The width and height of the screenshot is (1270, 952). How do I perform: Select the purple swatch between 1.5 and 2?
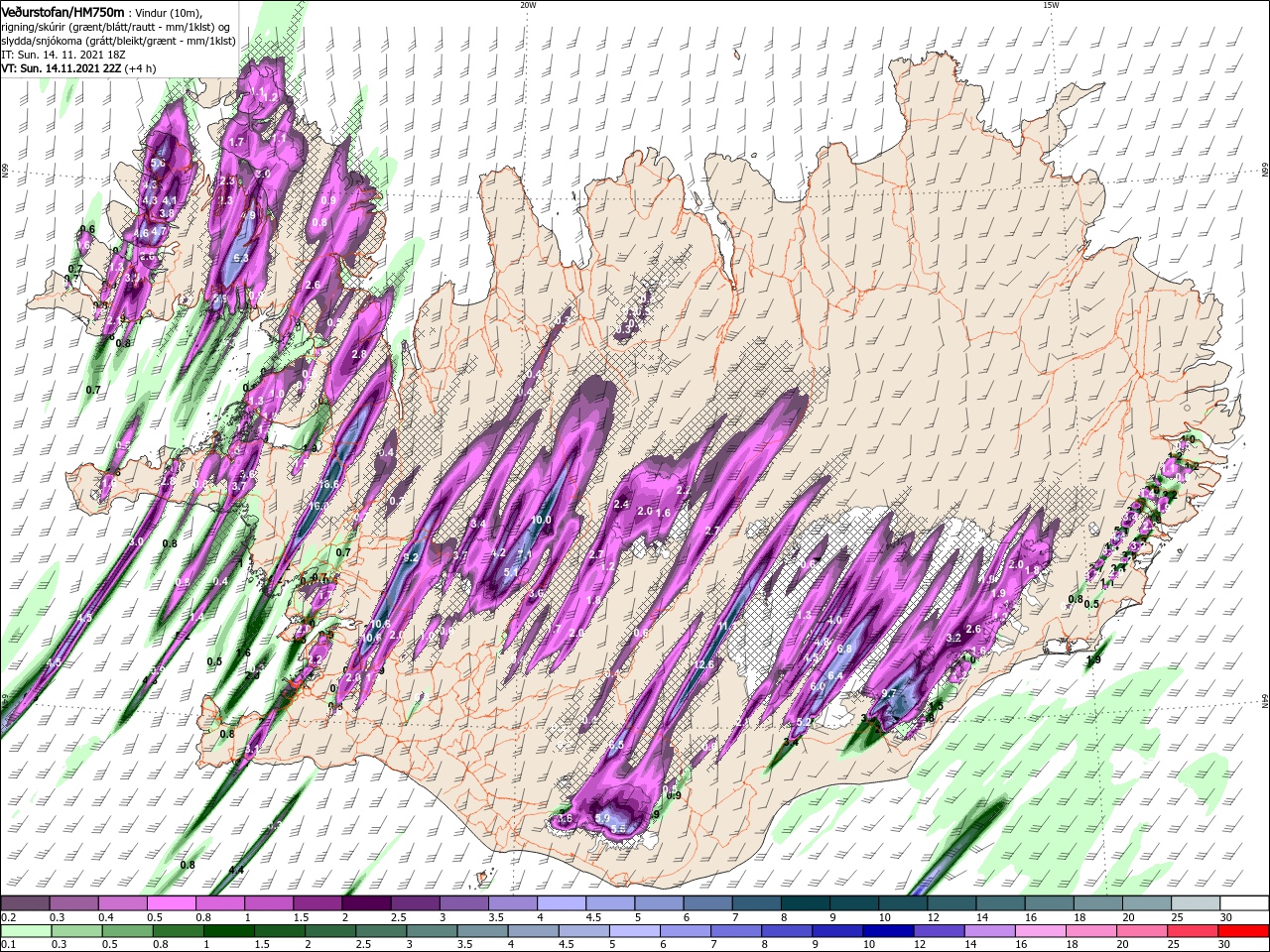tap(317, 903)
